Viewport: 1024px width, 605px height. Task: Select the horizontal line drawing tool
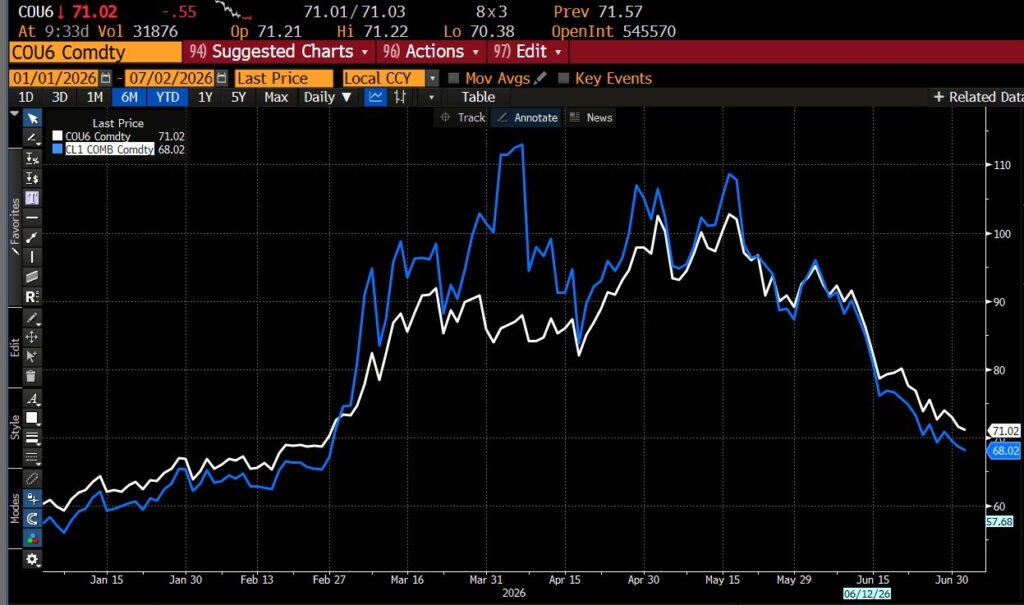tap(32, 218)
